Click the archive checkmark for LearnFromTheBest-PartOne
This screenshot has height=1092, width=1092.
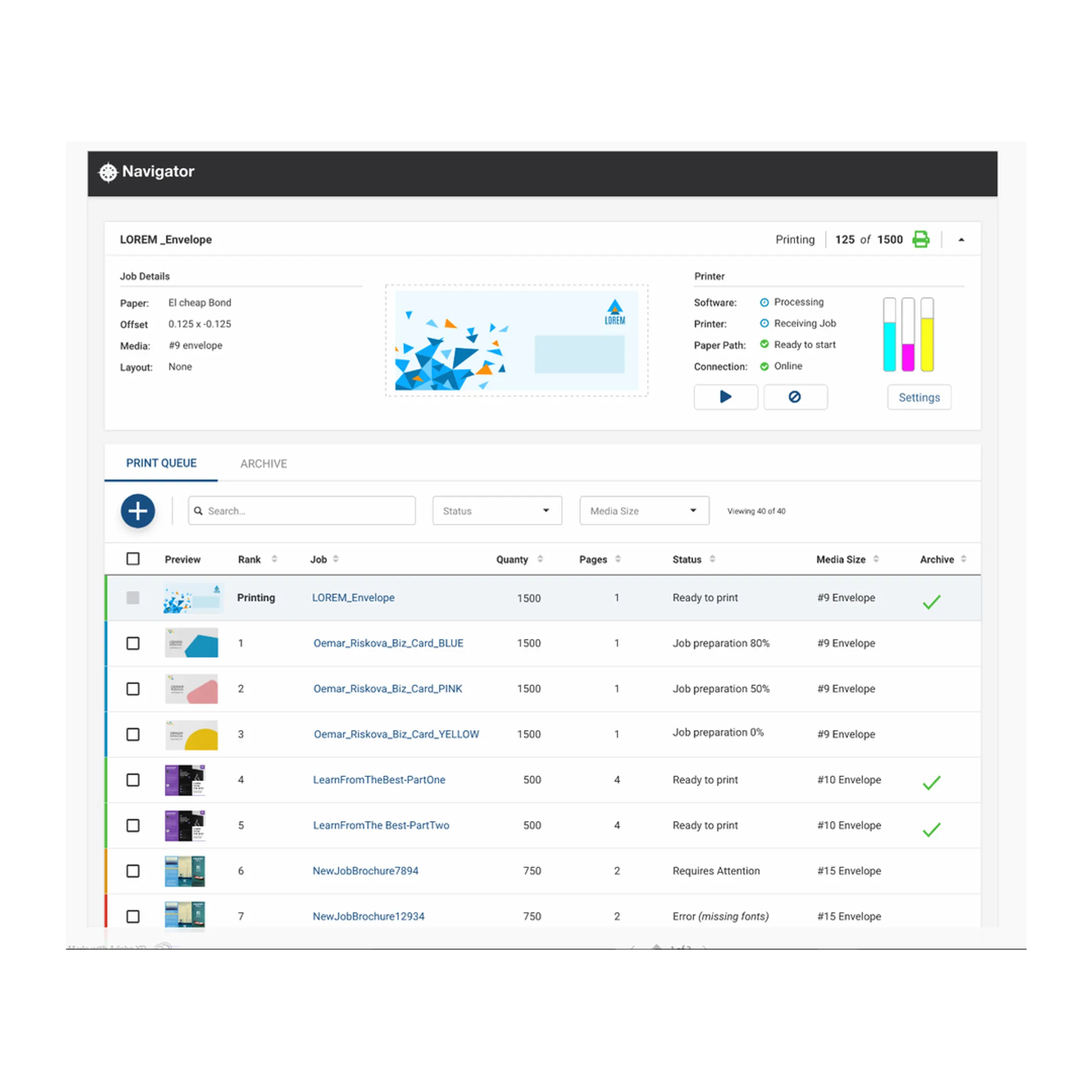pos(931,783)
